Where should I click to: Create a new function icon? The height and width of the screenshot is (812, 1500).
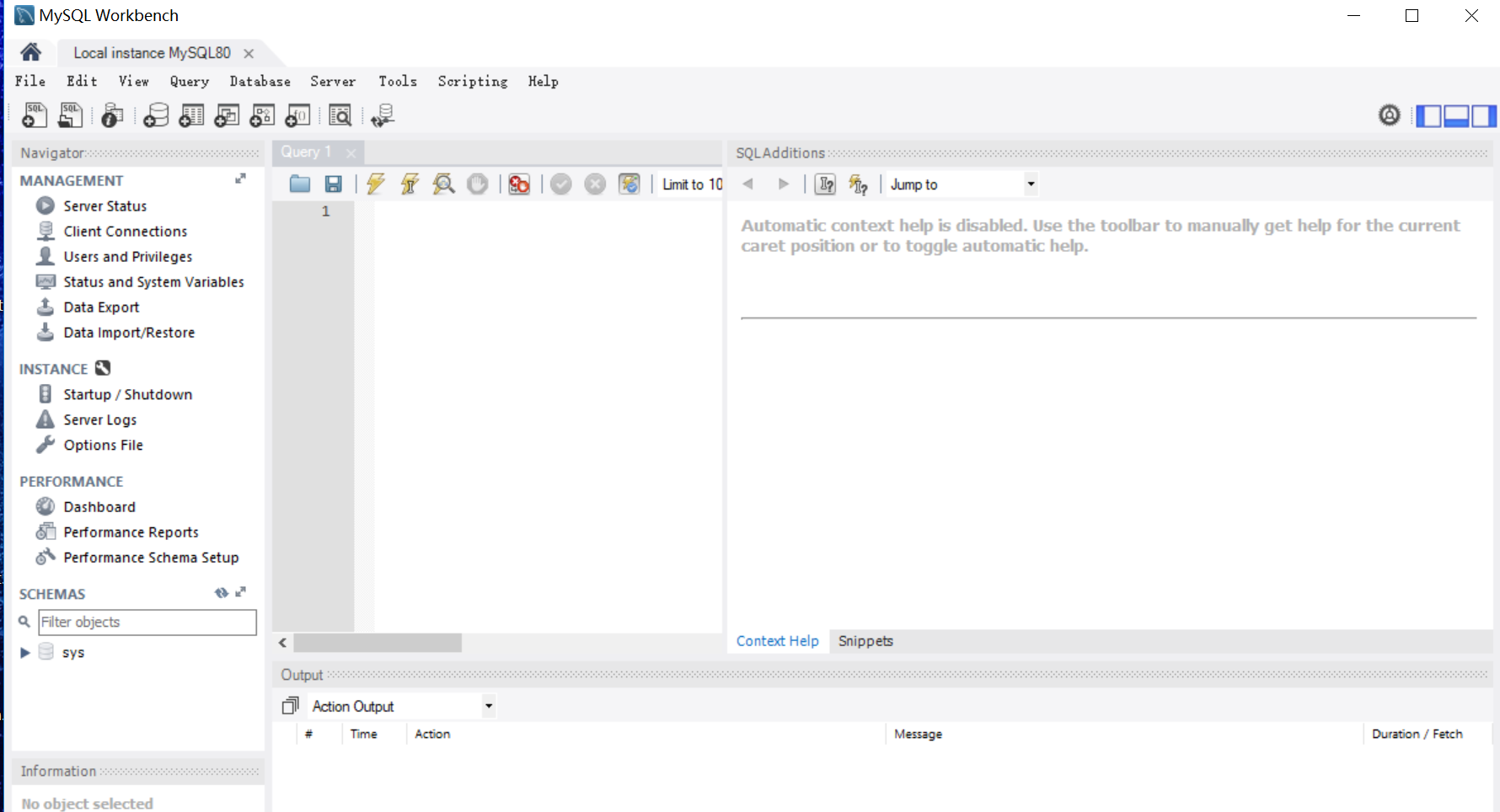pyautogui.click(x=297, y=115)
